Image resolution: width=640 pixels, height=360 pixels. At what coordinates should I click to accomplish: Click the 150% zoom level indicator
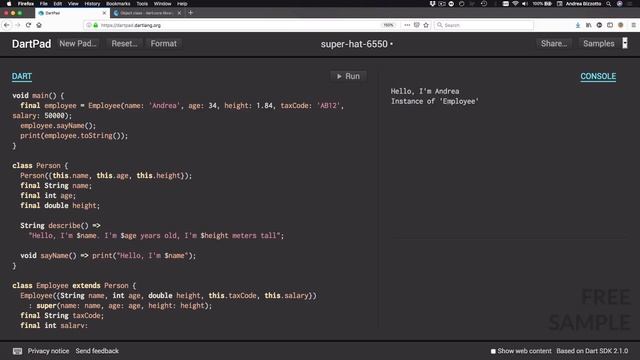388,25
